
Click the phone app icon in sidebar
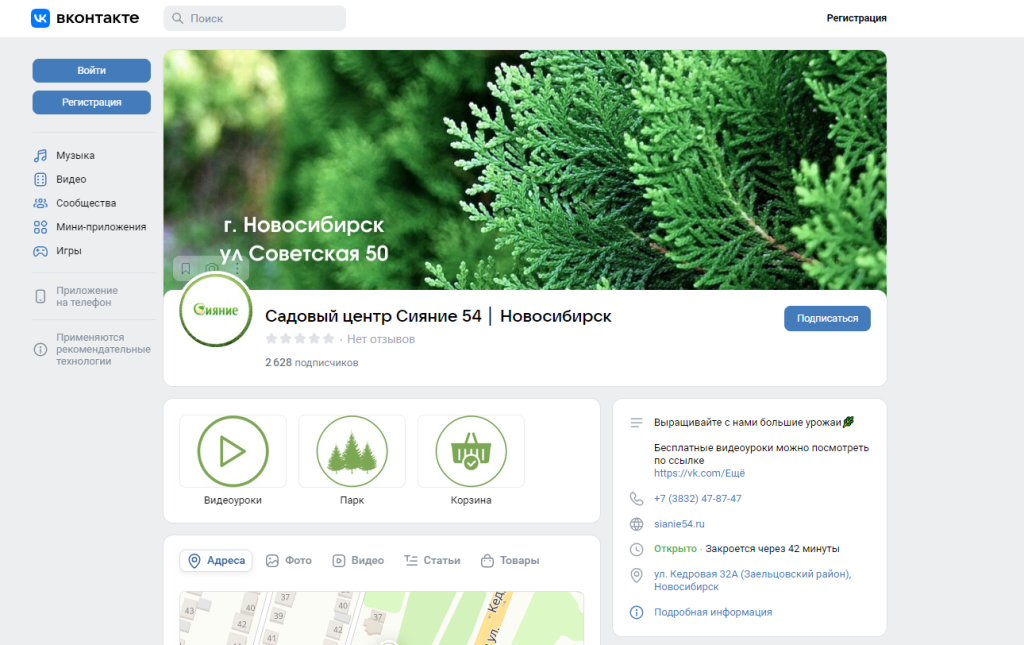coord(40,296)
